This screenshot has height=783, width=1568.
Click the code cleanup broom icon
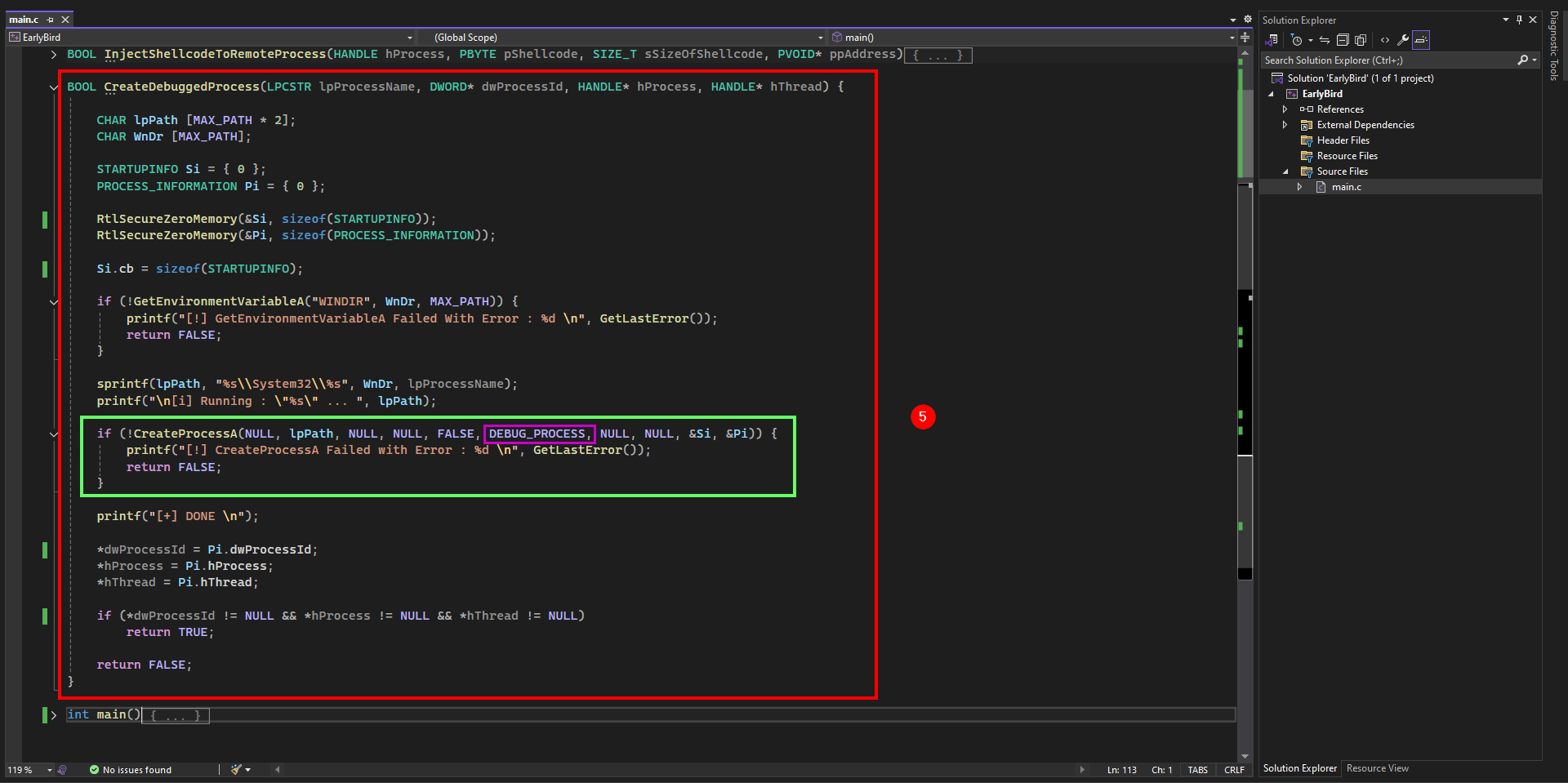click(236, 770)
